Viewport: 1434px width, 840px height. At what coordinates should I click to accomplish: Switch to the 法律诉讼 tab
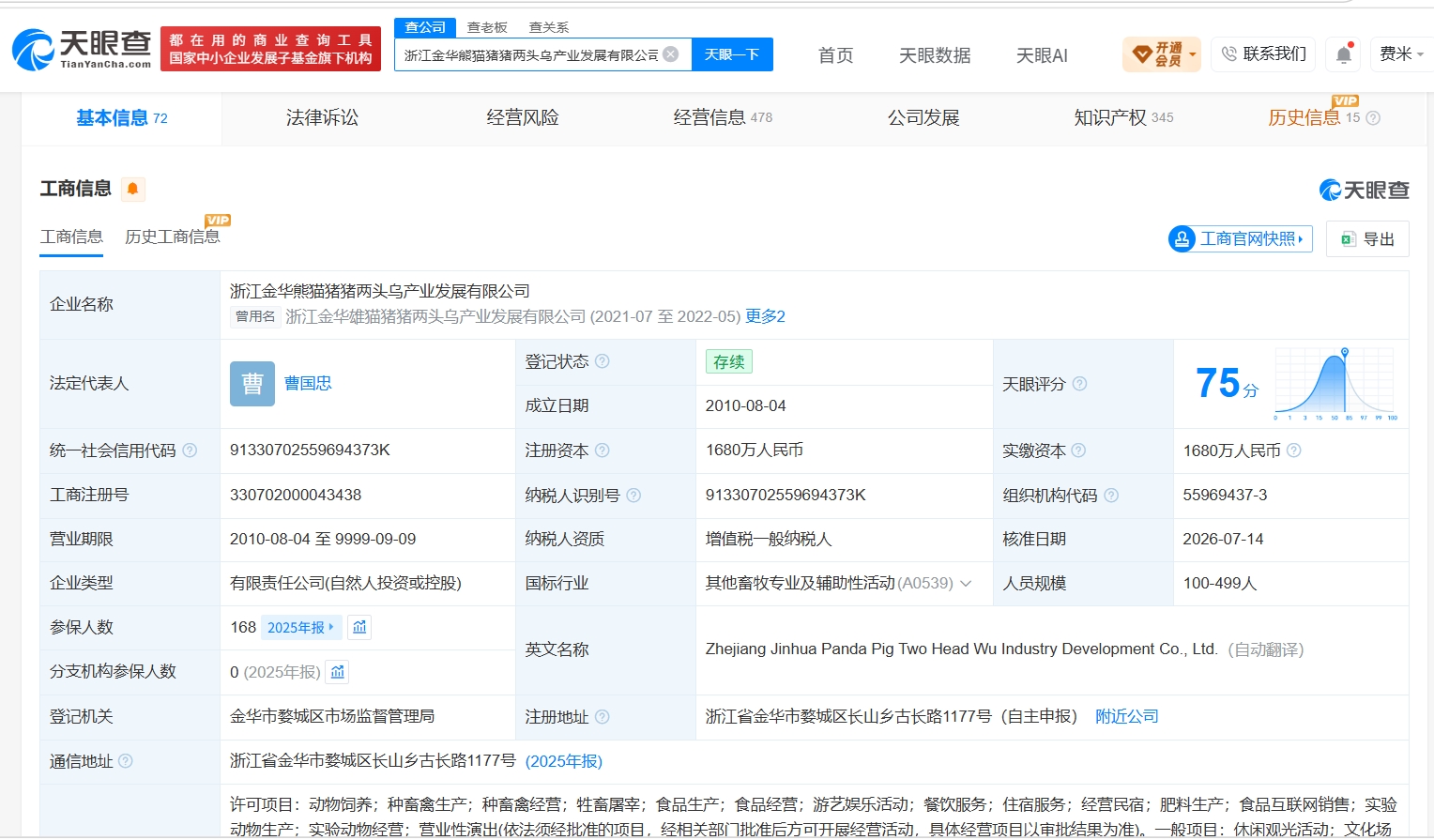click(x=322, y=117)
